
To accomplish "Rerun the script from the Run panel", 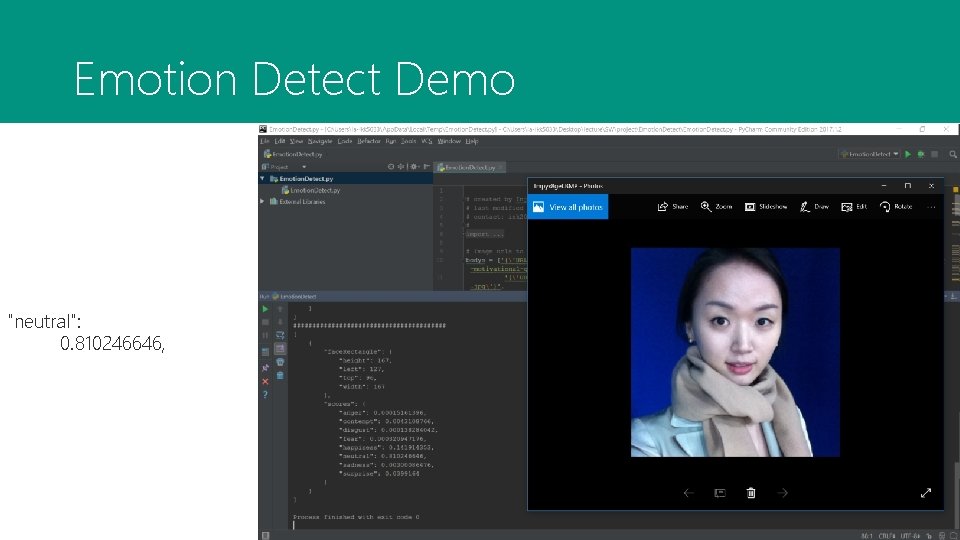I will 265,309.
